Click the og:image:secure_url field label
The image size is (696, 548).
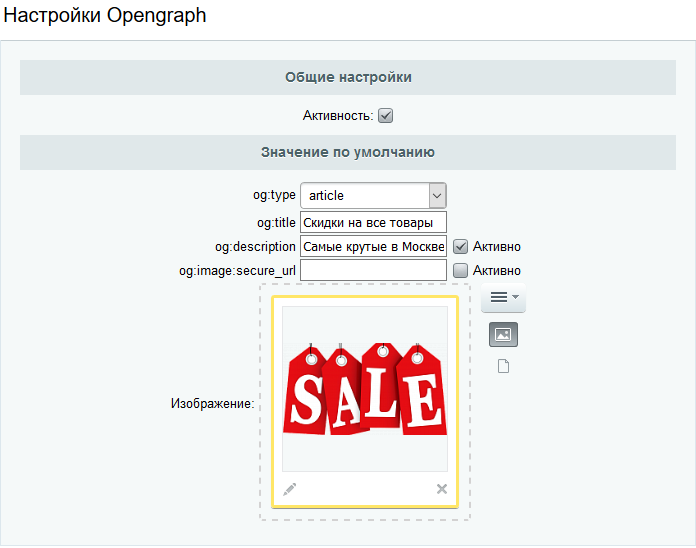[237, 270]
